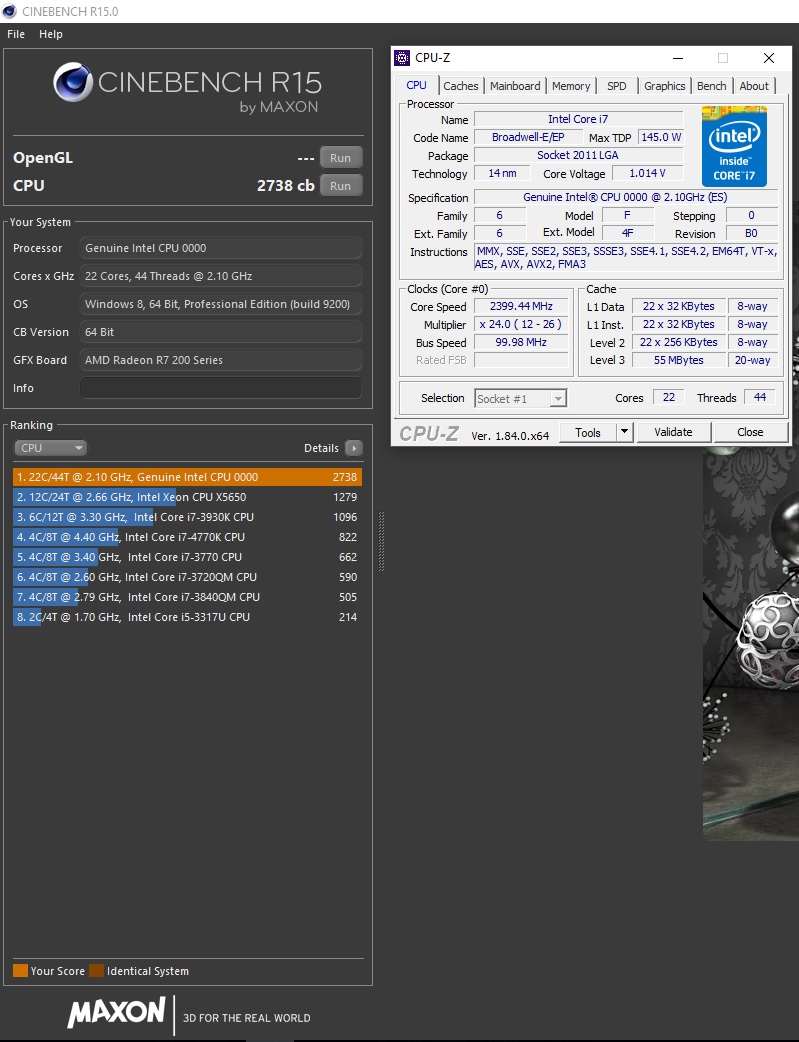This screenshot has height=1042, width=799.
Task: Select ranking row Intel Core i7-3720QM
Action: pyautogui.click(x=187, y=577)
